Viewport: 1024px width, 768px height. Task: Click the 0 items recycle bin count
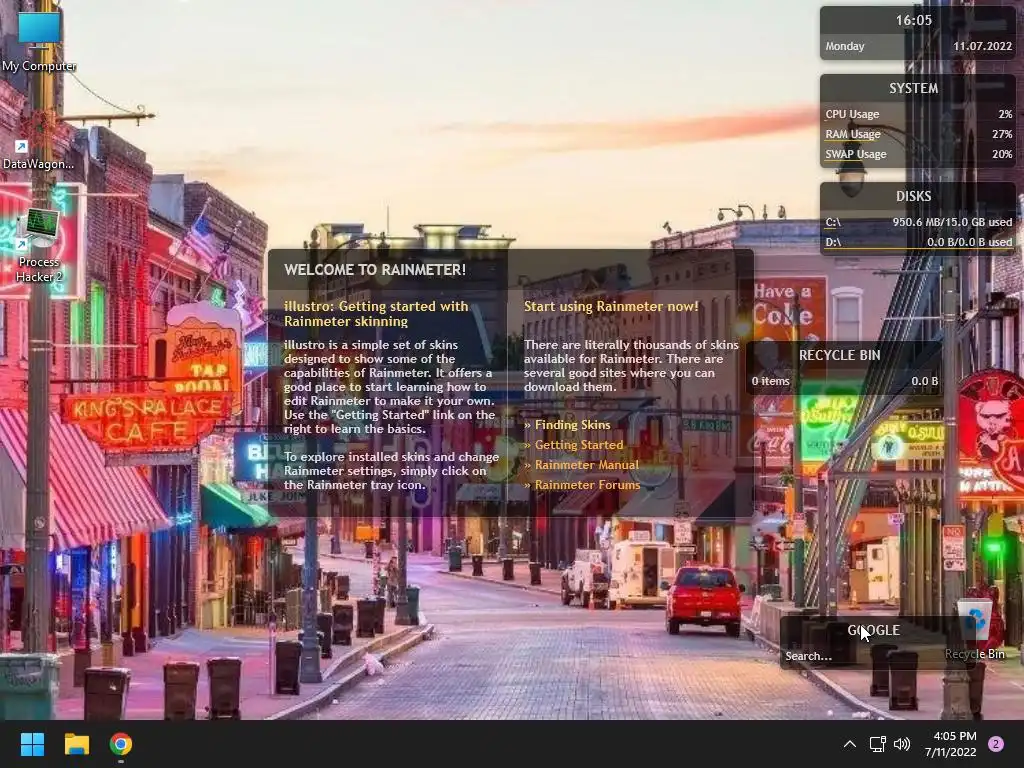pyautogui.click(x=771, y=381)
